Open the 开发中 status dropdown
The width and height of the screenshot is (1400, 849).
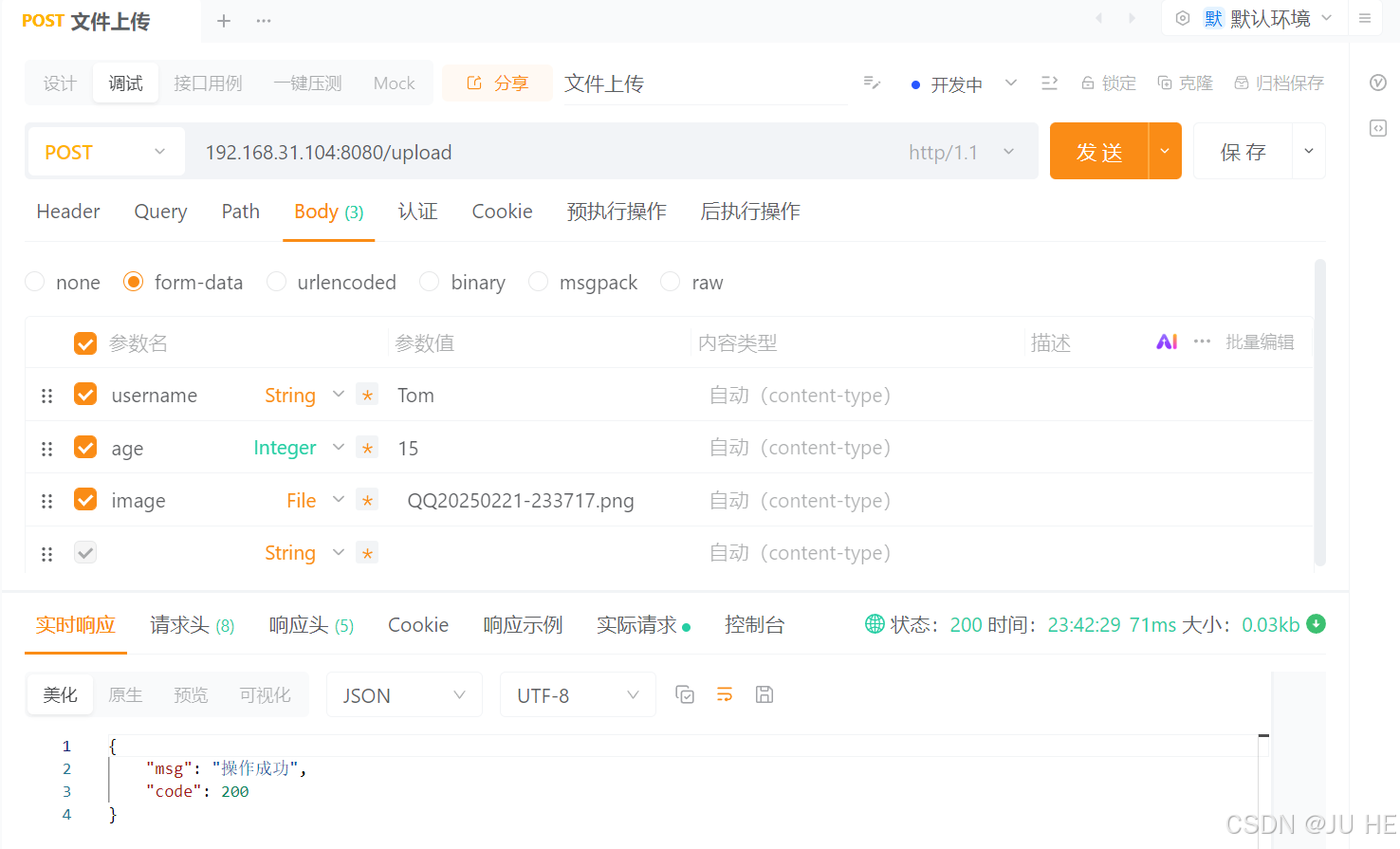coord(964,84)
